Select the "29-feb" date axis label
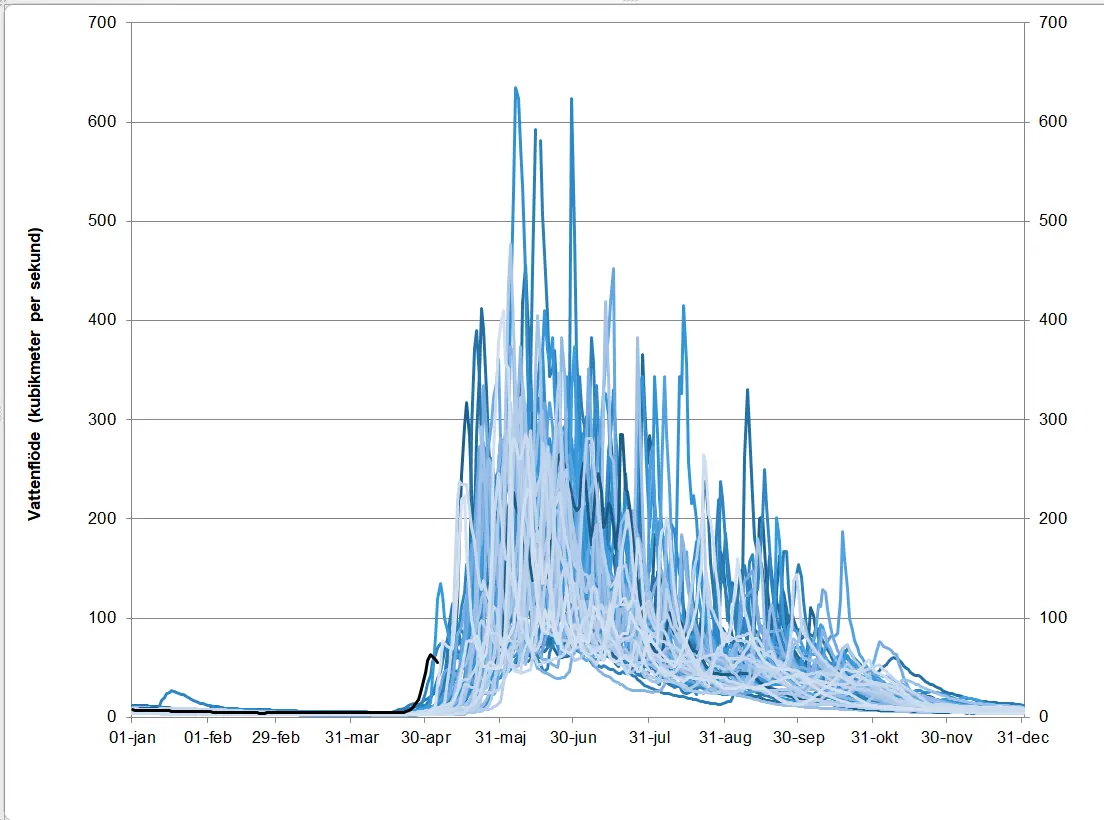The width and height of the screenshot is (1104, 820). pos(275,738)
